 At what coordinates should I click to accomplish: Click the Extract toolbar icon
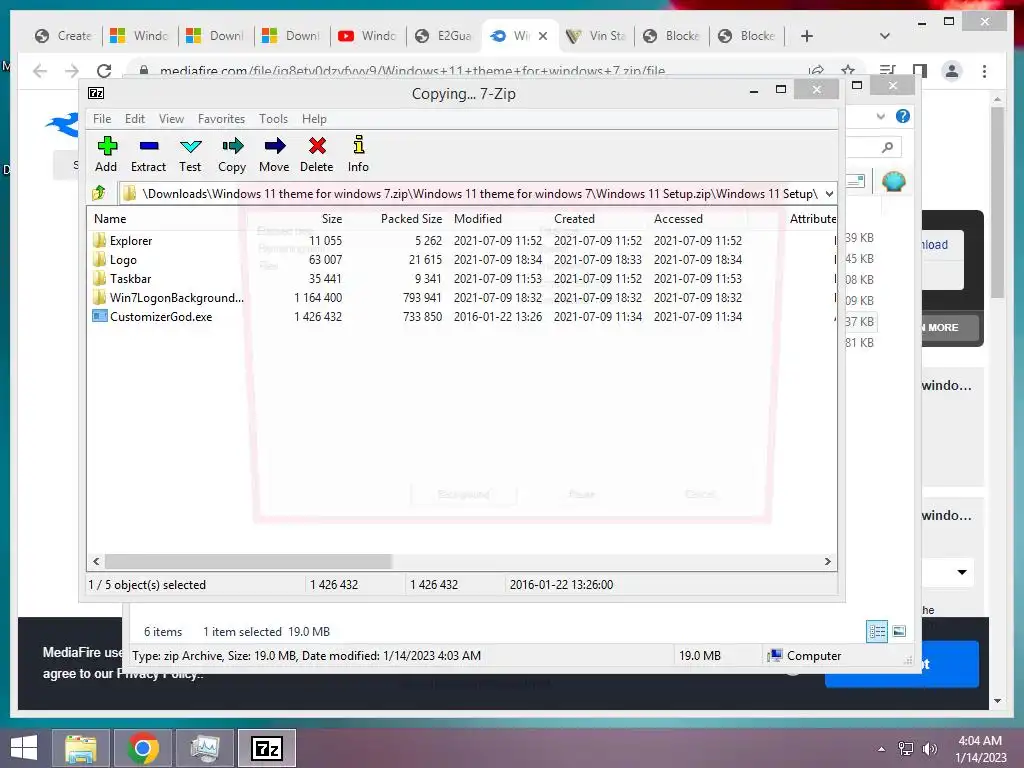point(148,155)
